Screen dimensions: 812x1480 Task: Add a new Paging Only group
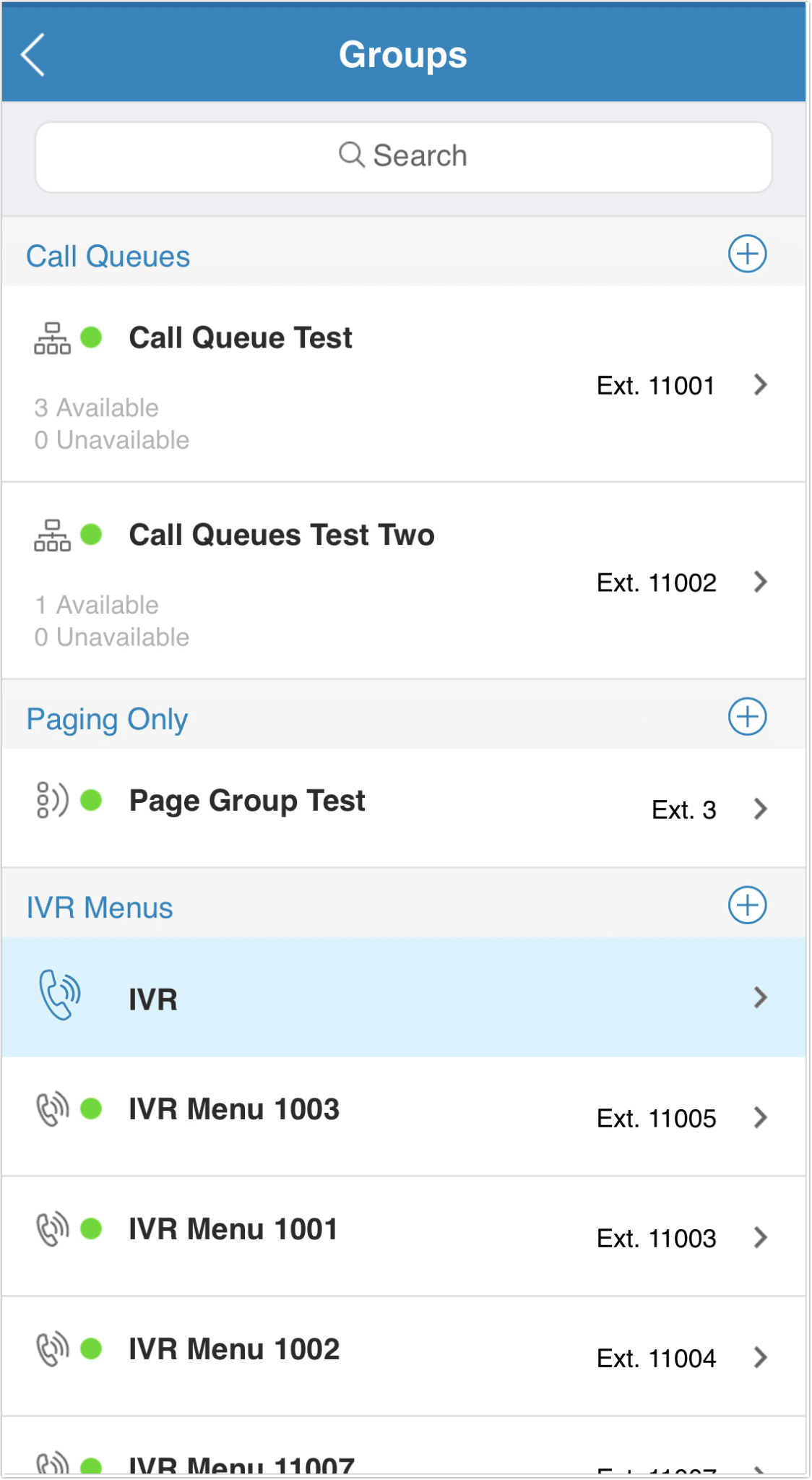[748, 717]
